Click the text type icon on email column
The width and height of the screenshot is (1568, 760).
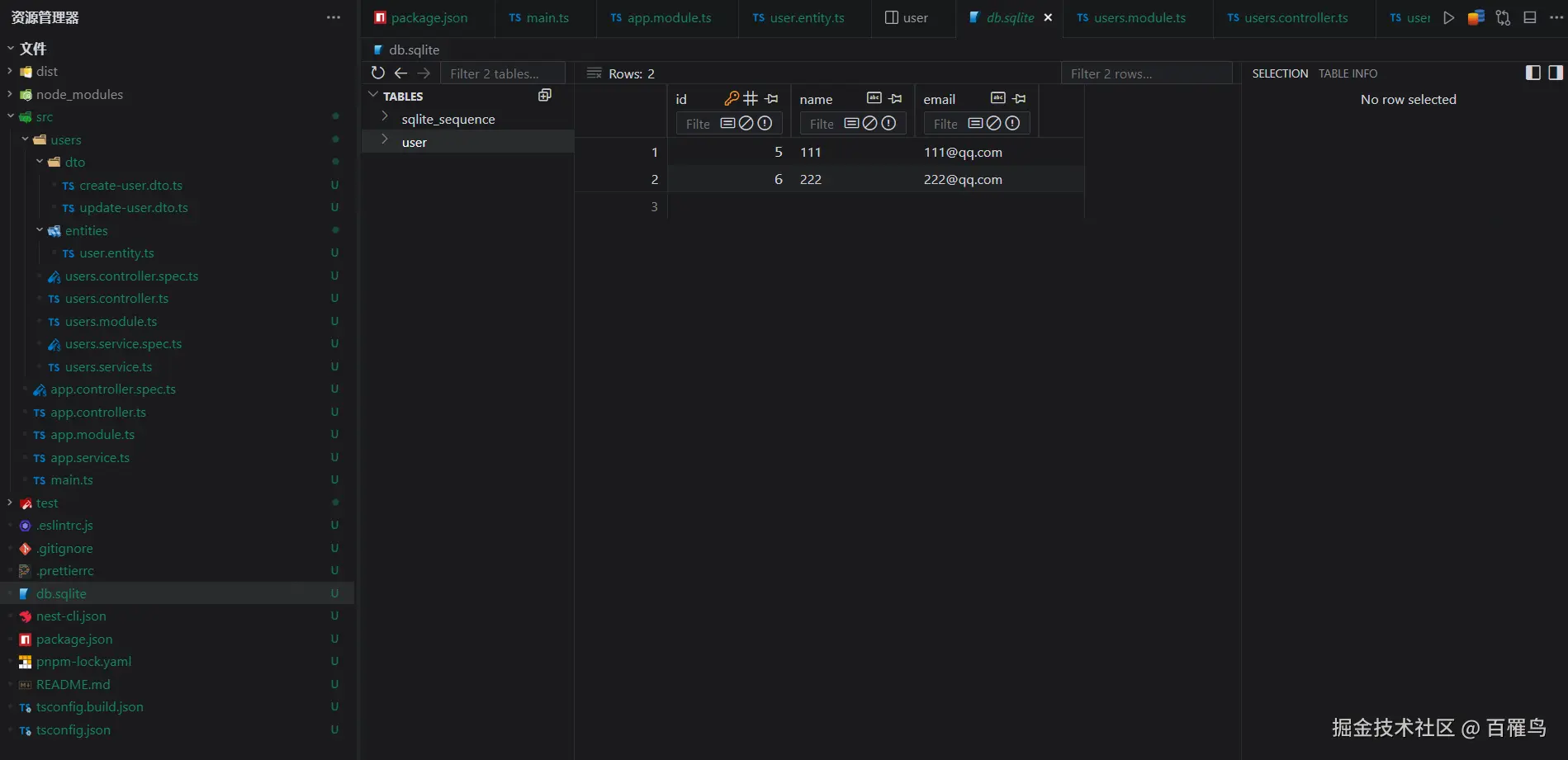tap(998, 98)
